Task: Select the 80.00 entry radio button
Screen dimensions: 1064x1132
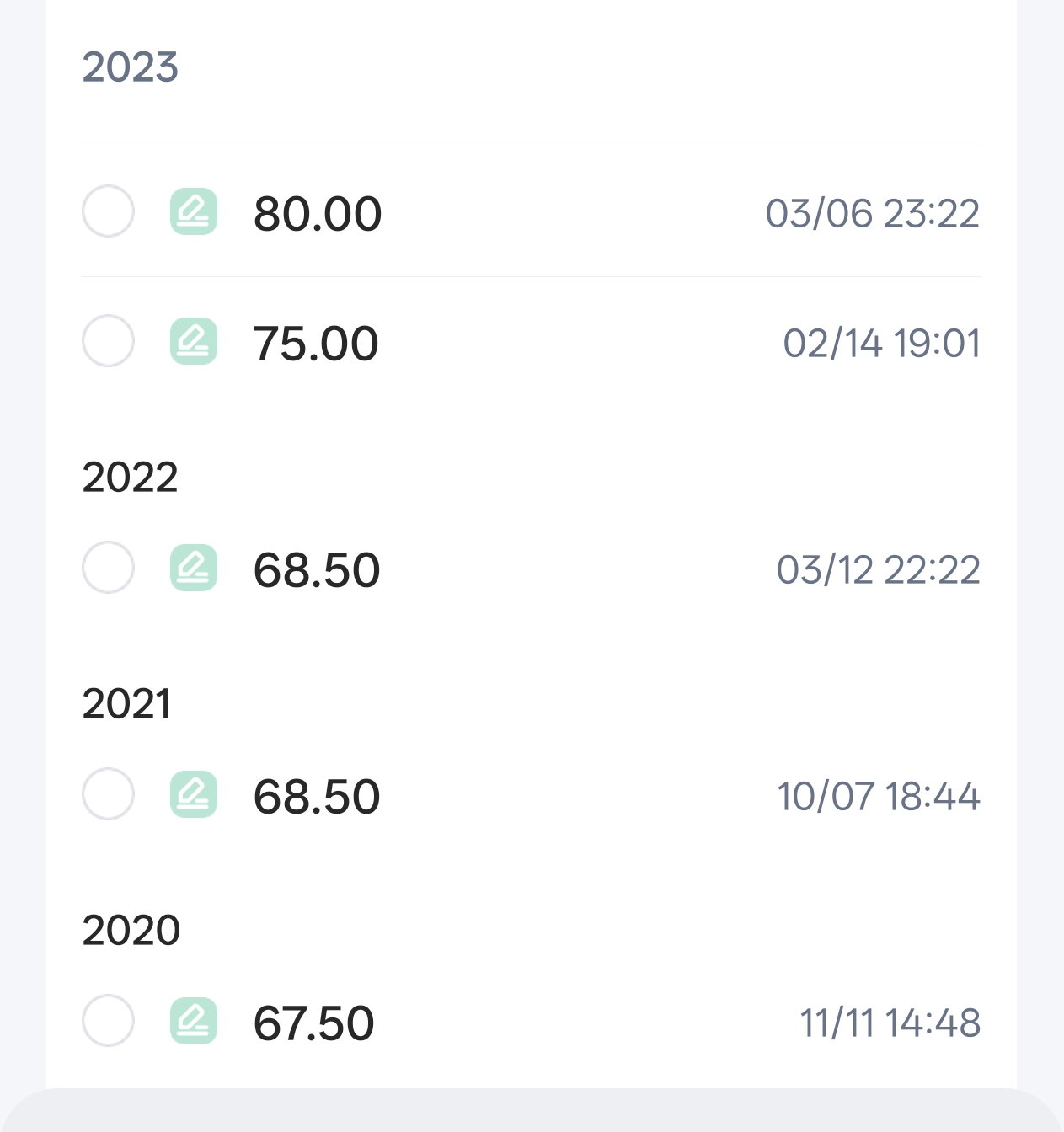Action: [x=108, y=211]
